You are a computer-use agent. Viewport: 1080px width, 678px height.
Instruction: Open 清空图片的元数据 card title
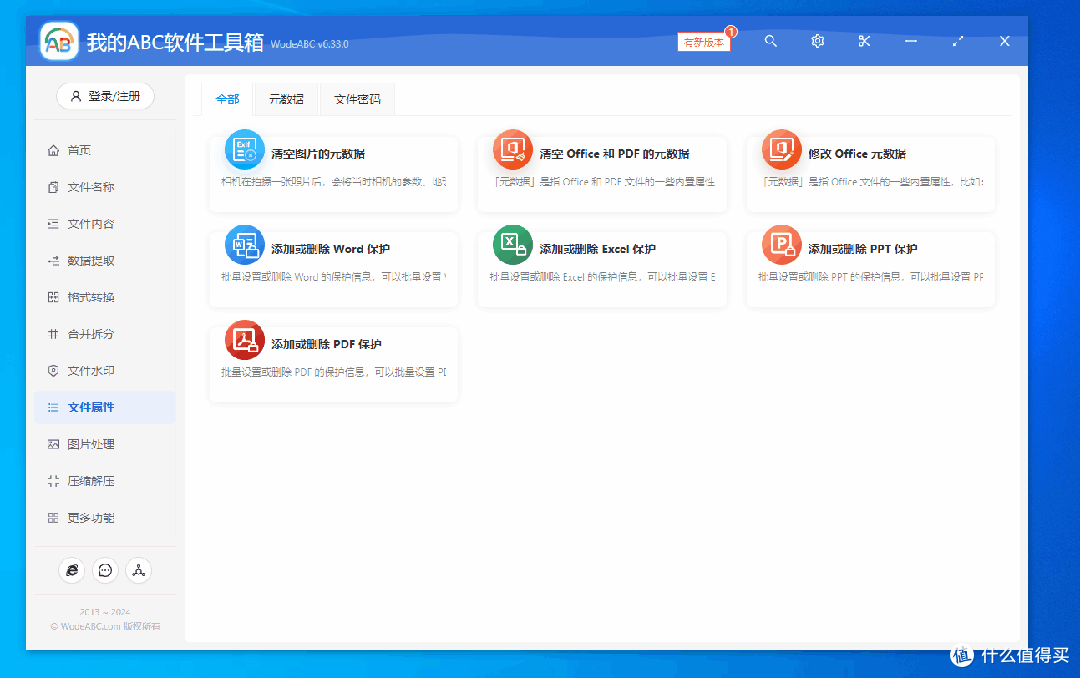(318, 154)
